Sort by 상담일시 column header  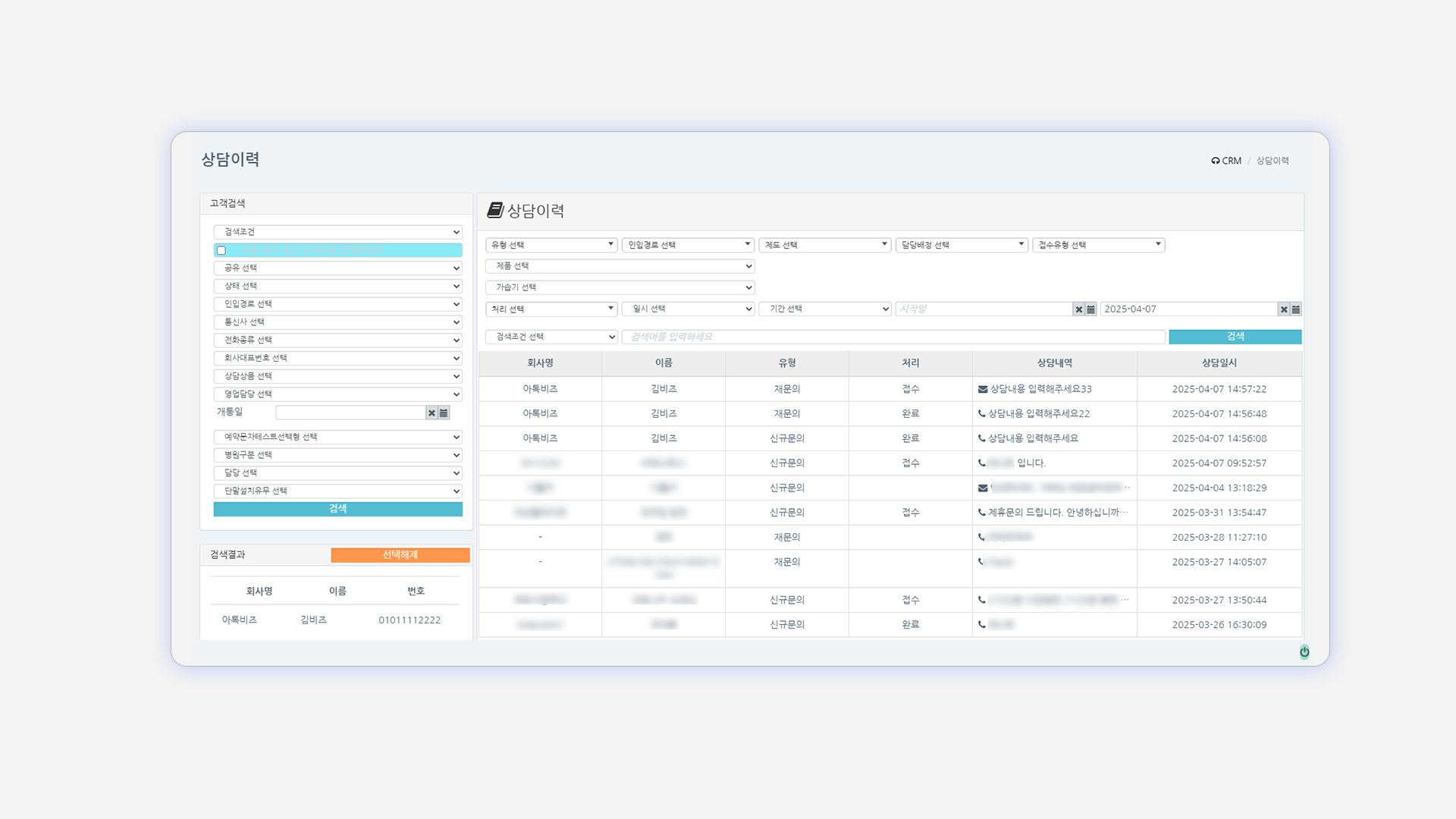(1219, 363)
